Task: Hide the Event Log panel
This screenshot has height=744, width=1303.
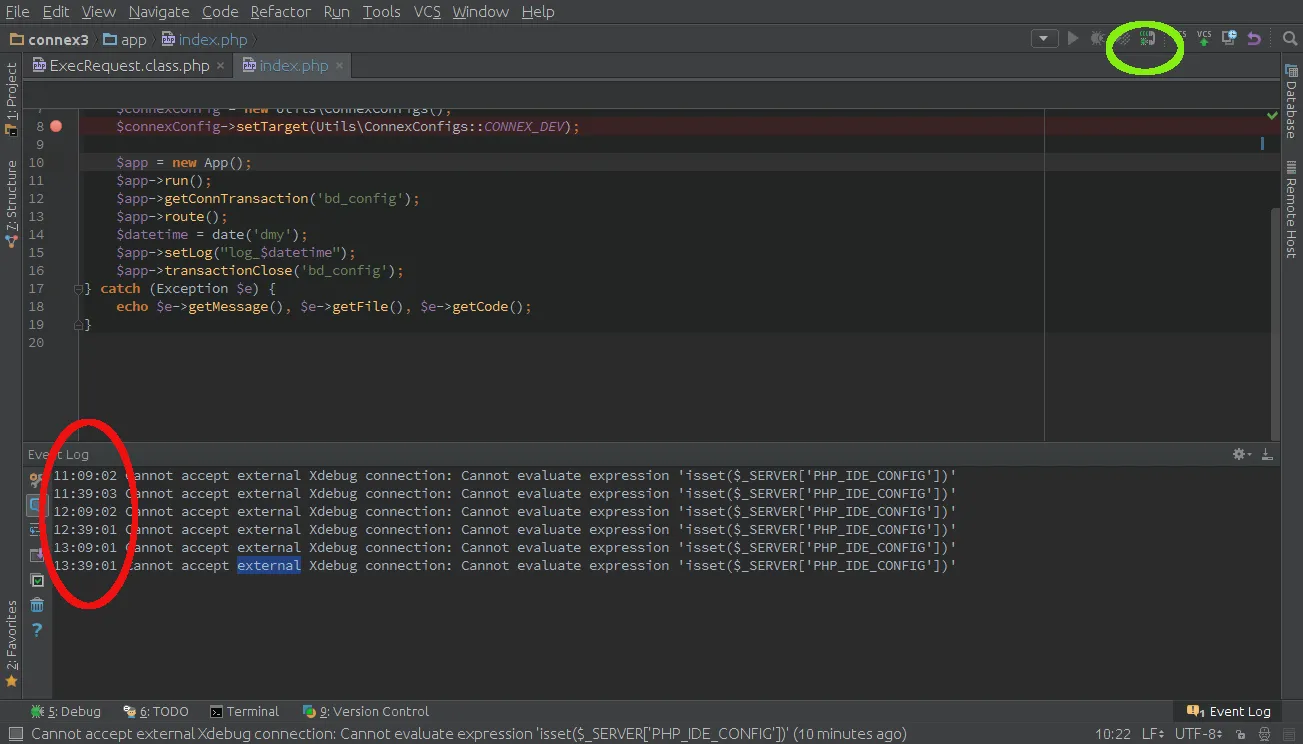Action: pos(1267,454)
